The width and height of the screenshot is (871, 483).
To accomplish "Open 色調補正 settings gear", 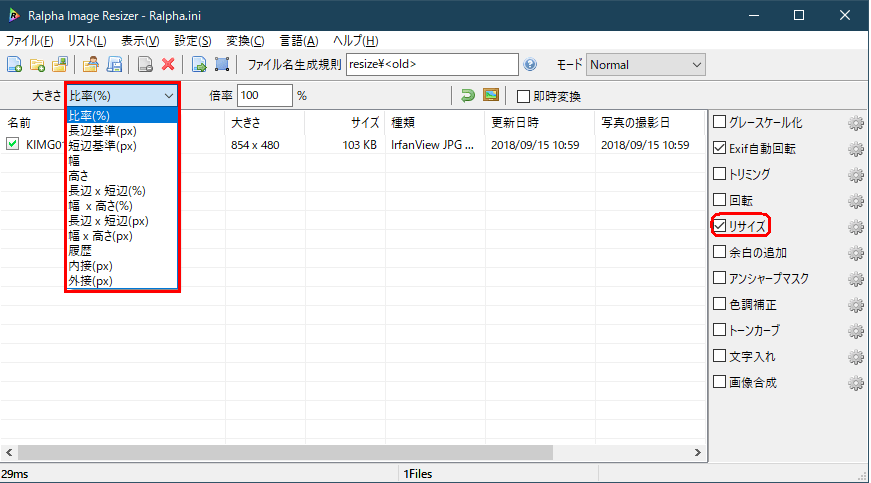I will click(x=856, y=305).
